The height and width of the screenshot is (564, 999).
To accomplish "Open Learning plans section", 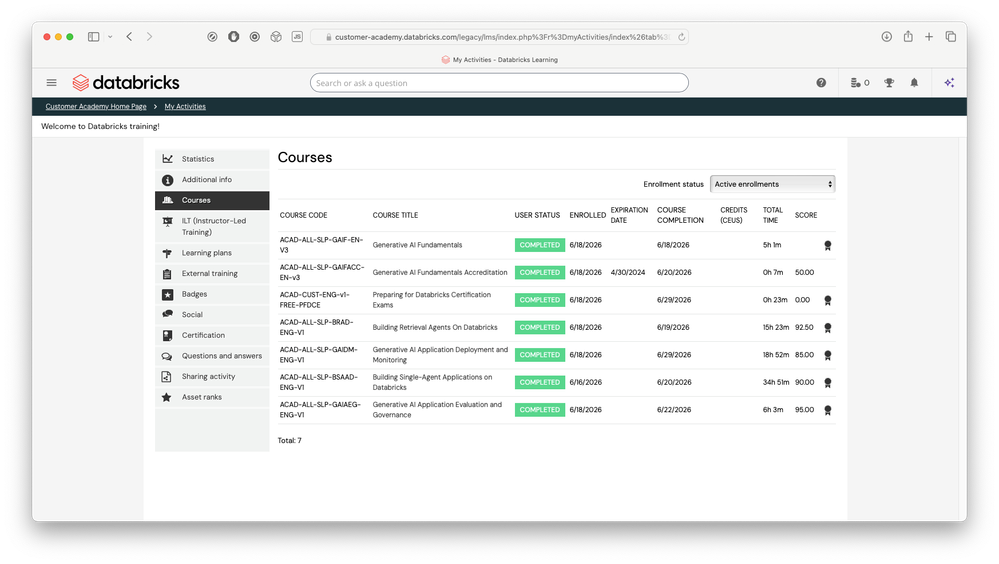I will (x=212, y=253).
